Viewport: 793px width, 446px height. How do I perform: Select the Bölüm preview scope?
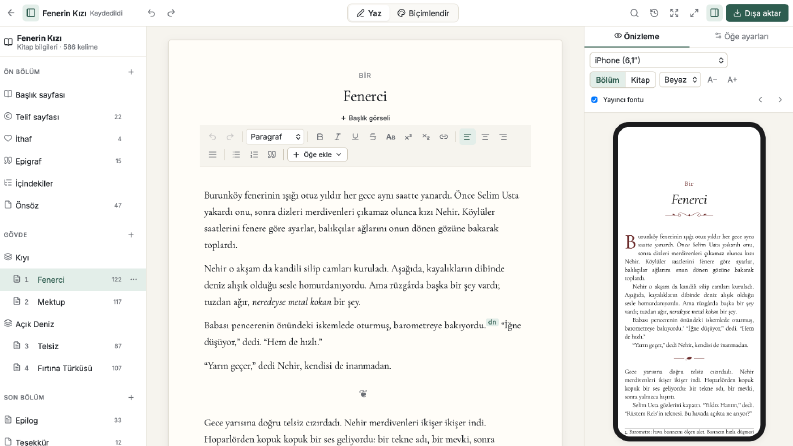(607, 80)
